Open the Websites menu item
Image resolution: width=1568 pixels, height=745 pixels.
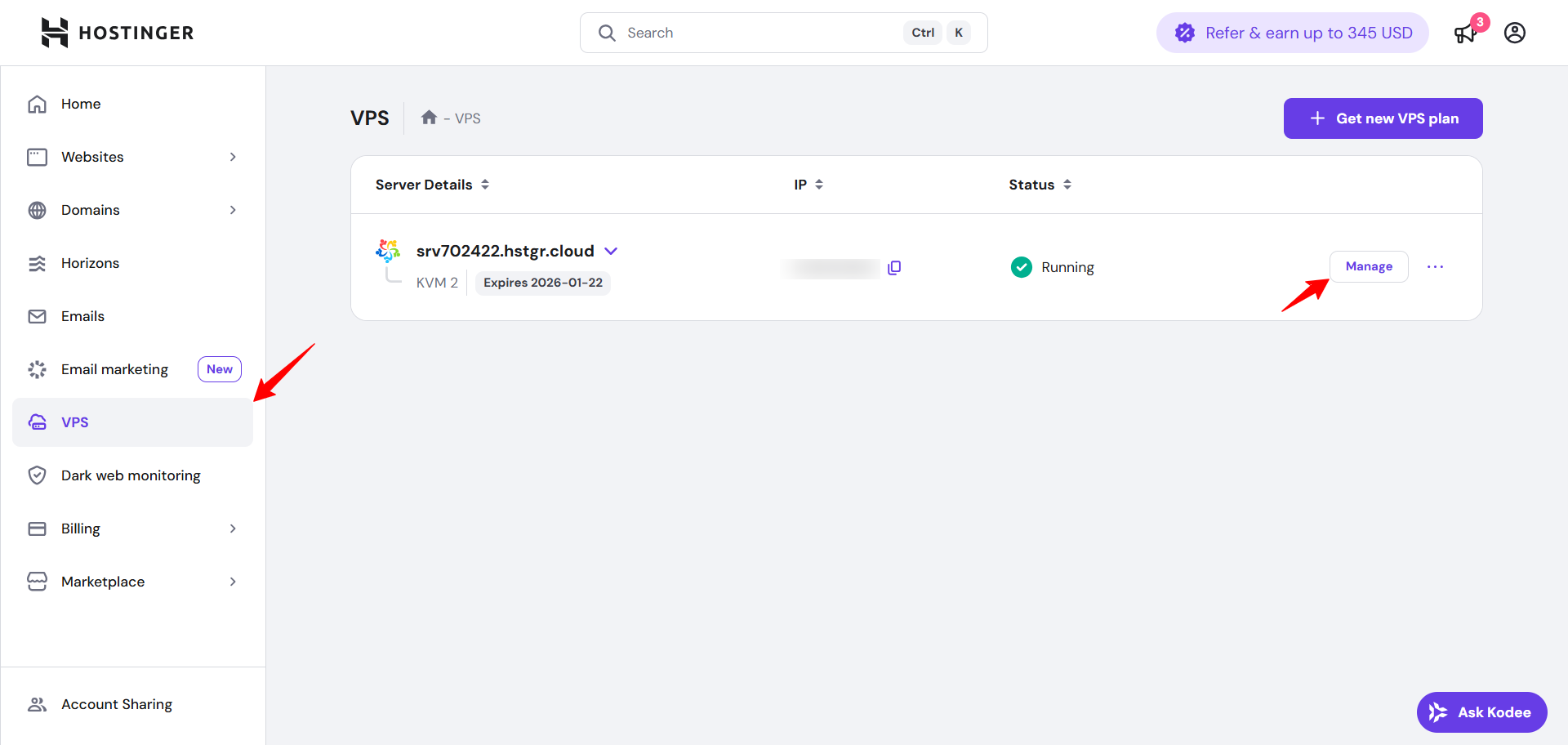[132, 157]
